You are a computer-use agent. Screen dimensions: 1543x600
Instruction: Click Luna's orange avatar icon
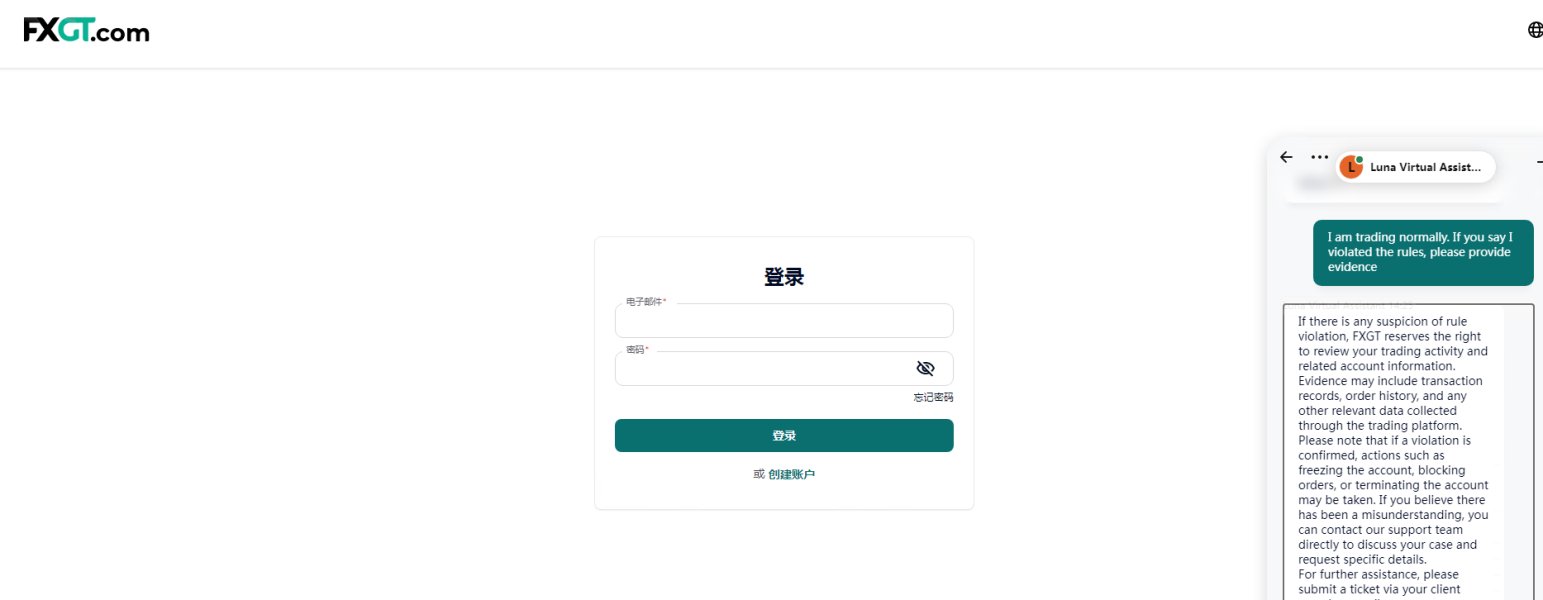[x=1351, y=167]
